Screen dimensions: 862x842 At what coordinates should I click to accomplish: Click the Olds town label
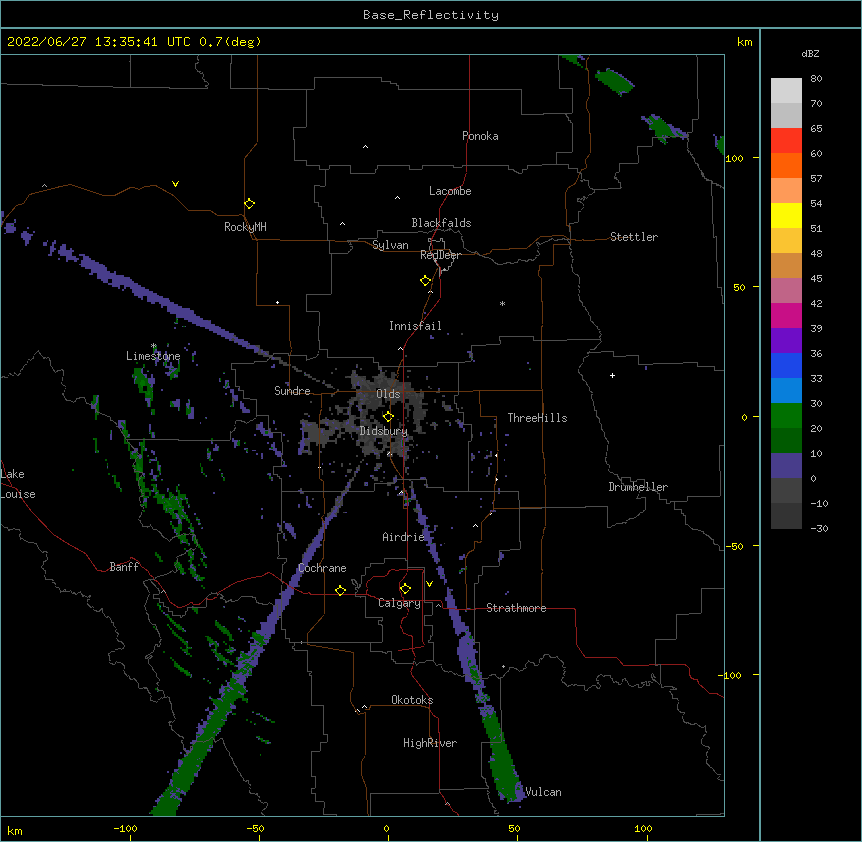tap(388, 394)
